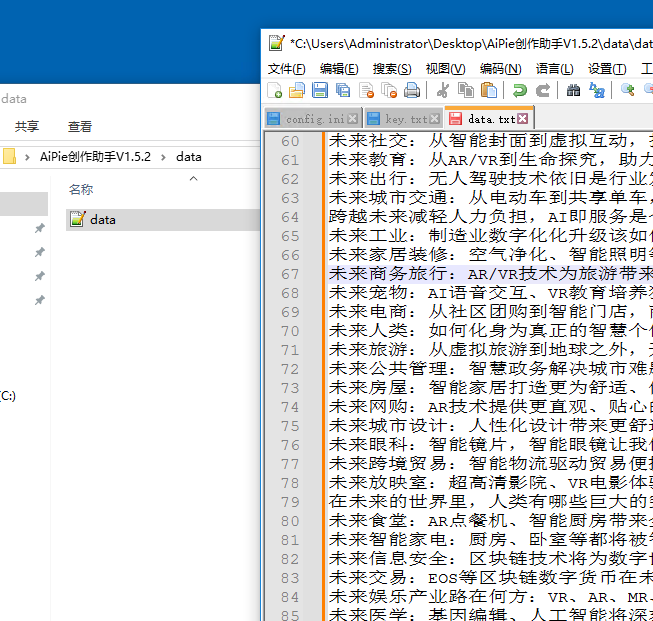Switch to the config.ini tab

click(x=312, y=119)
